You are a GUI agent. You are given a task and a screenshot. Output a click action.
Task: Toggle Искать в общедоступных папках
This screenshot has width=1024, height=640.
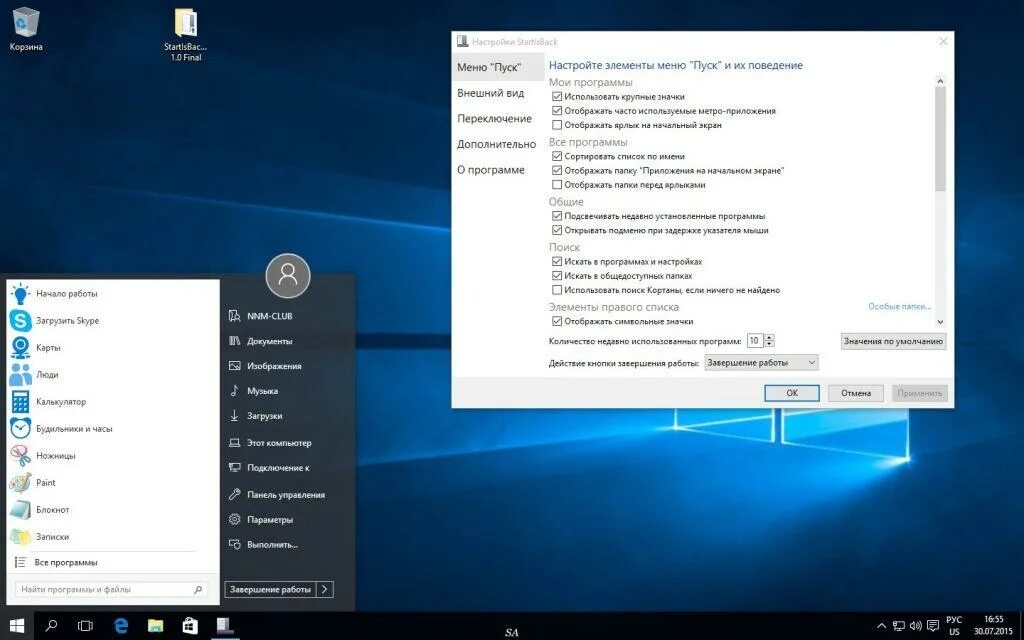(x=557, y=276)
